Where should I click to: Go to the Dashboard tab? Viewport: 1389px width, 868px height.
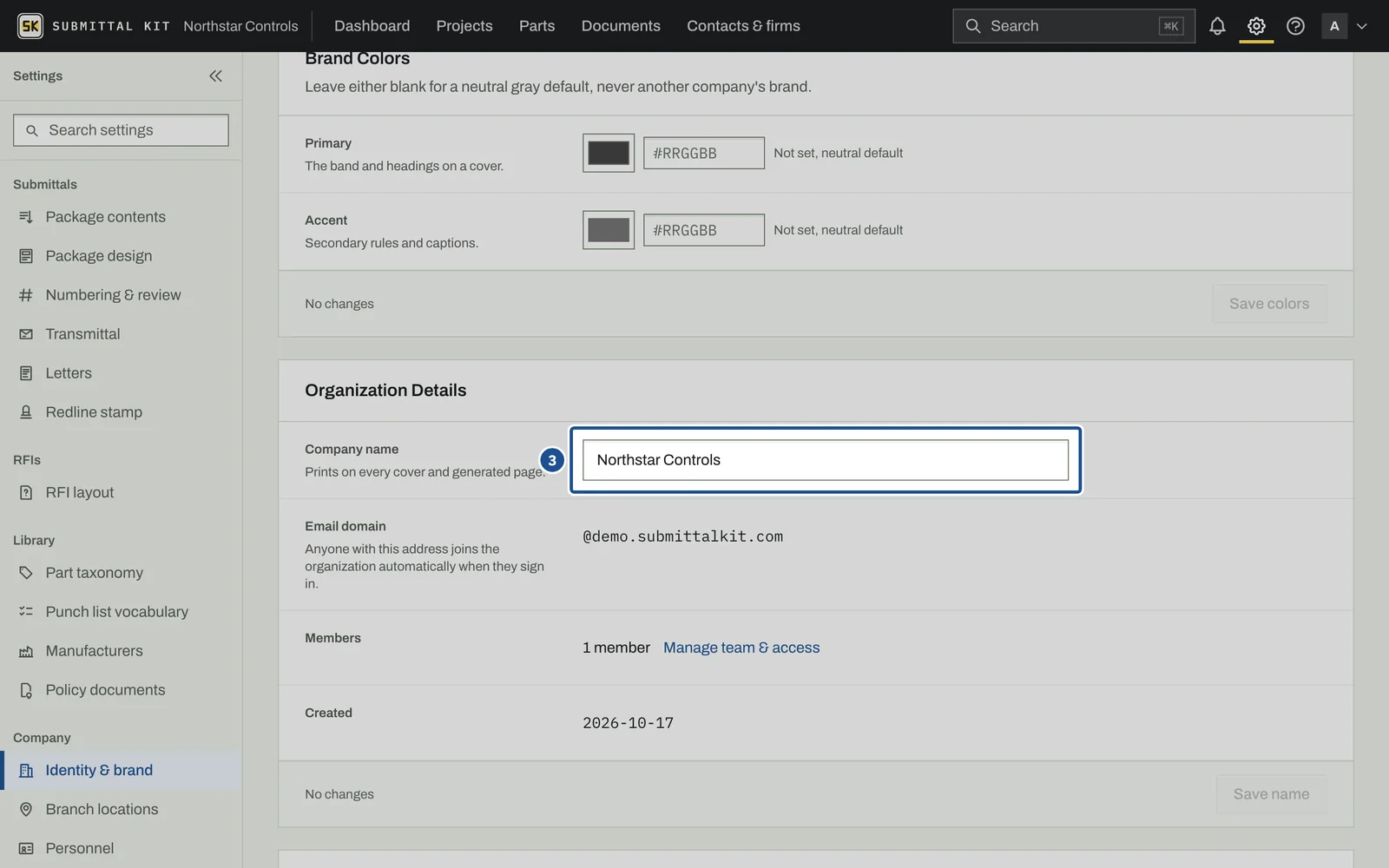[372, 26]
